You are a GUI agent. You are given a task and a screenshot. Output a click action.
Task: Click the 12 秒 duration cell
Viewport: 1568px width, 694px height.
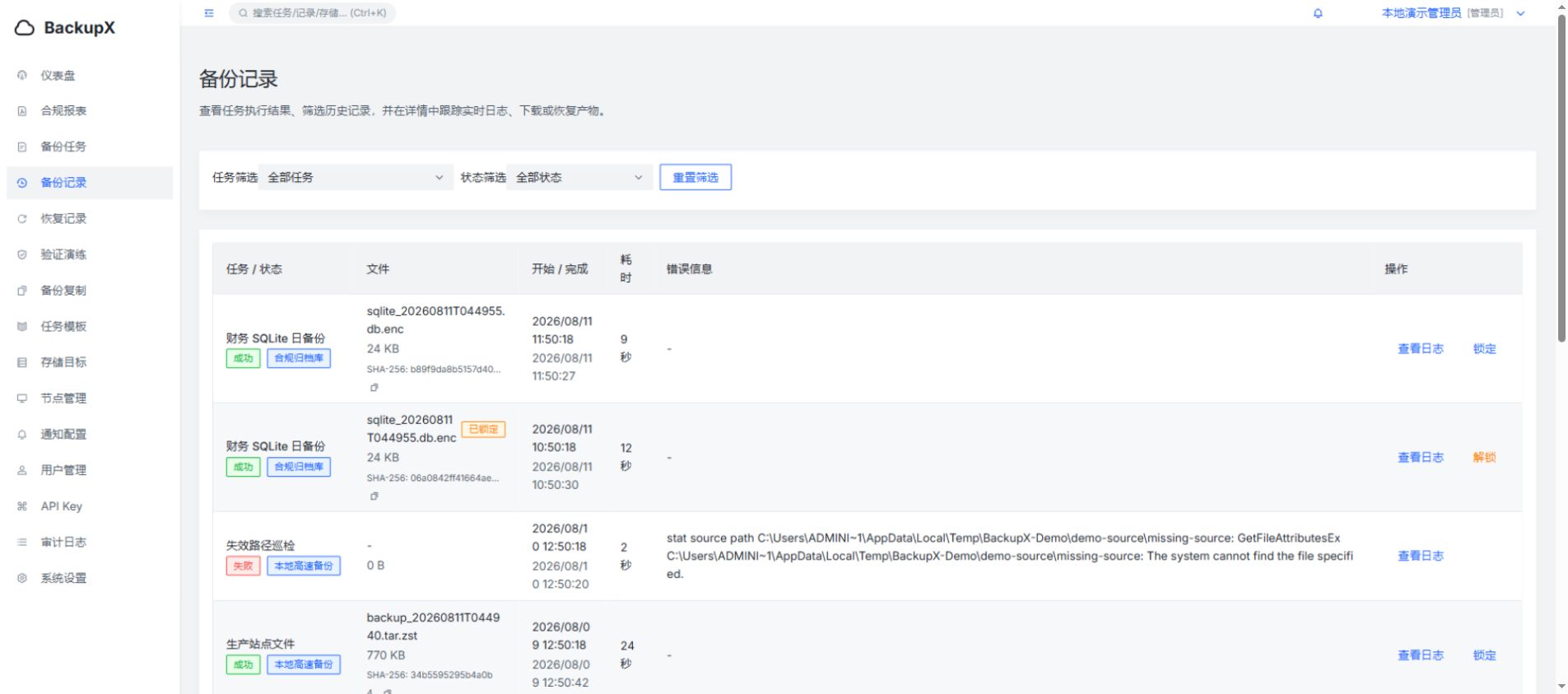point(626,458)
